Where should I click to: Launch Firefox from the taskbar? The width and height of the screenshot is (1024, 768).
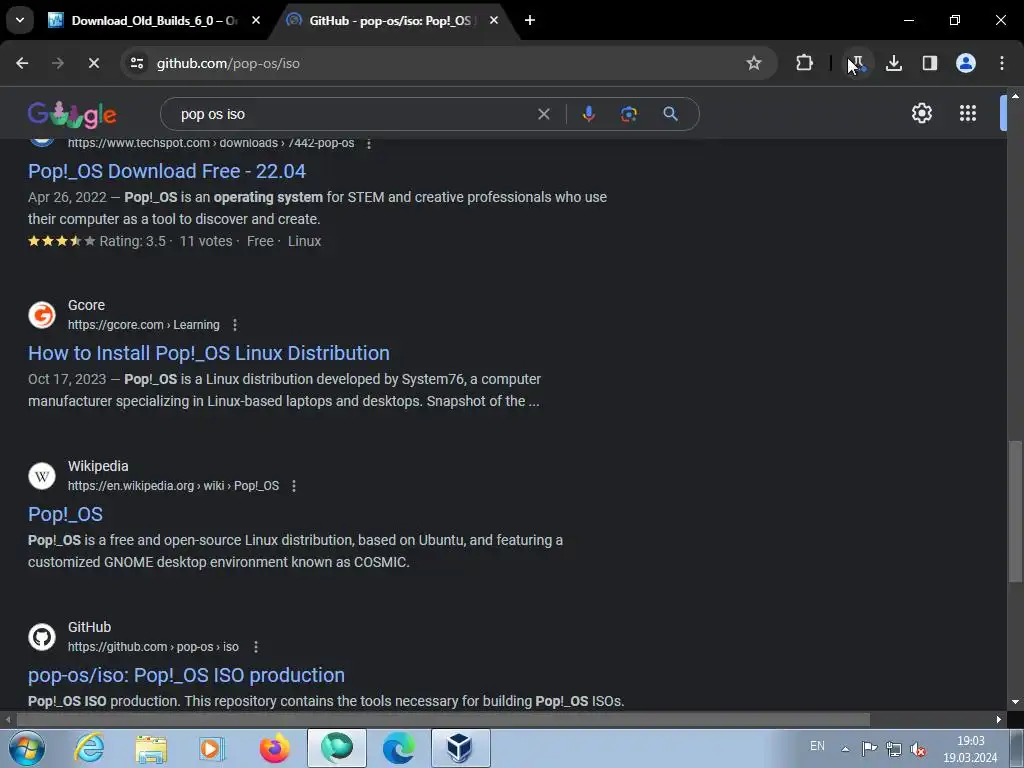[275, 748]
